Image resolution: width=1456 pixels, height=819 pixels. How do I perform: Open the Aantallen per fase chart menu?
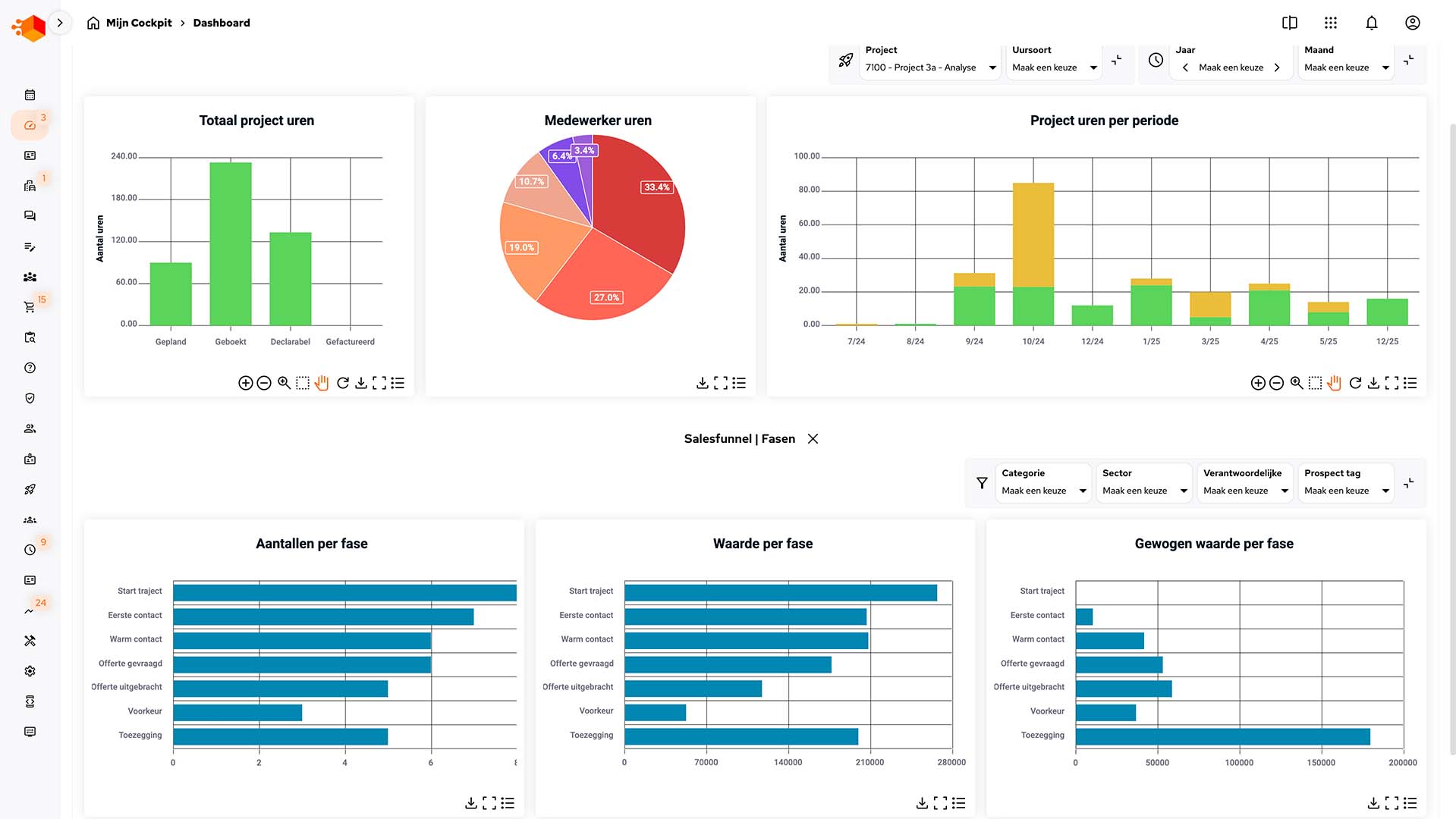[508, 802]
